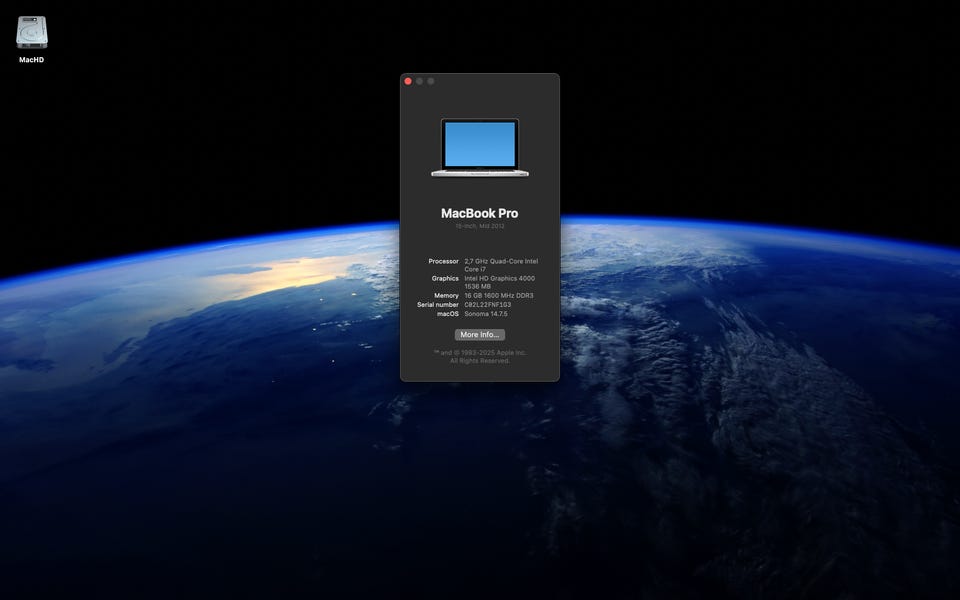Click the Memory label
The height and width of the screenshot is (600, 960).
(x=446, y=296)
